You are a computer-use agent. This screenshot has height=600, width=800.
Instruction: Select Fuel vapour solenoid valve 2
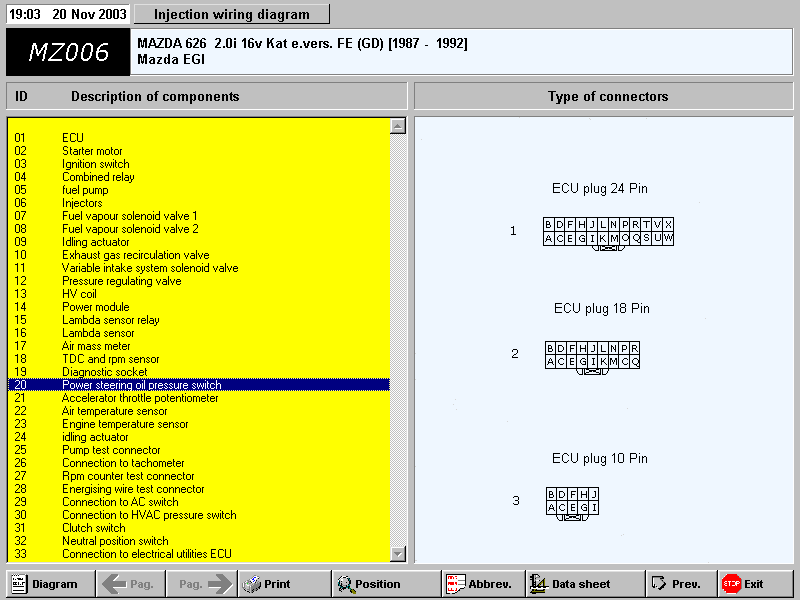199,229
